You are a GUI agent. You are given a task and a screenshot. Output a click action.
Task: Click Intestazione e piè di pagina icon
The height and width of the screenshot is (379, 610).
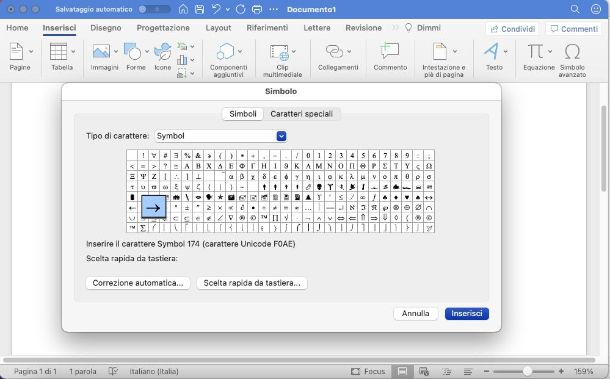440,51
